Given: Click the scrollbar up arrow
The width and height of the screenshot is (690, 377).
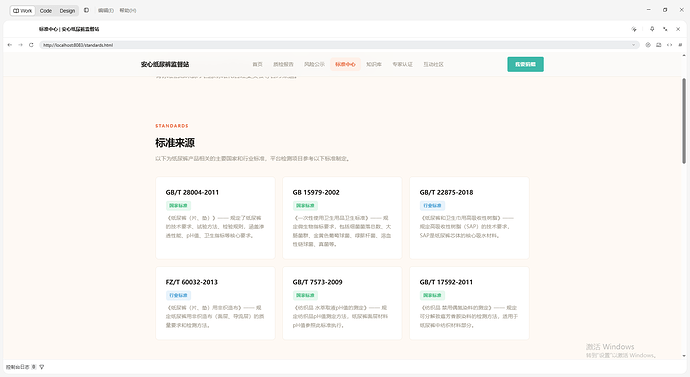Looking at the screenshot, I should pyautogui.click(x=684, y=56).
